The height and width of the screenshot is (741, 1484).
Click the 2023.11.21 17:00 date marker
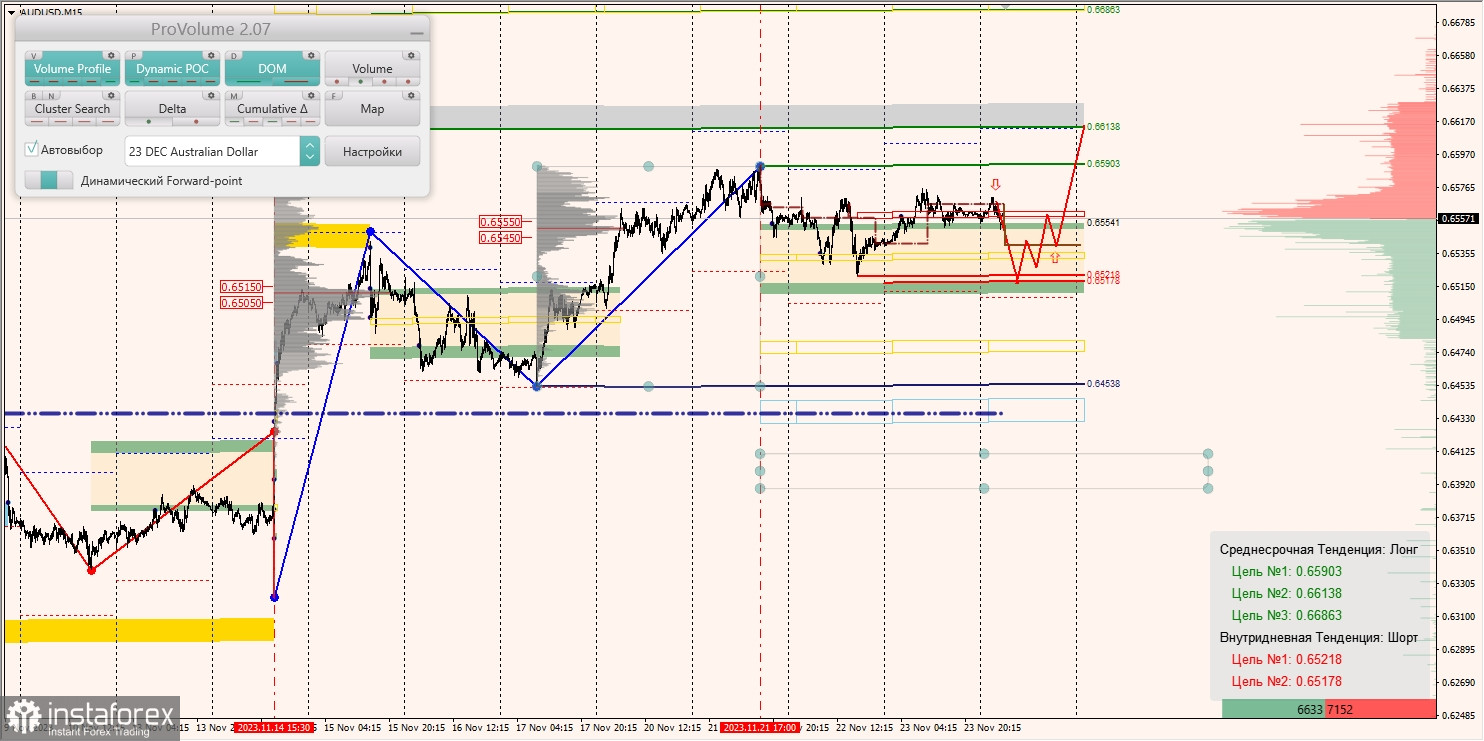tap(760, 727)
